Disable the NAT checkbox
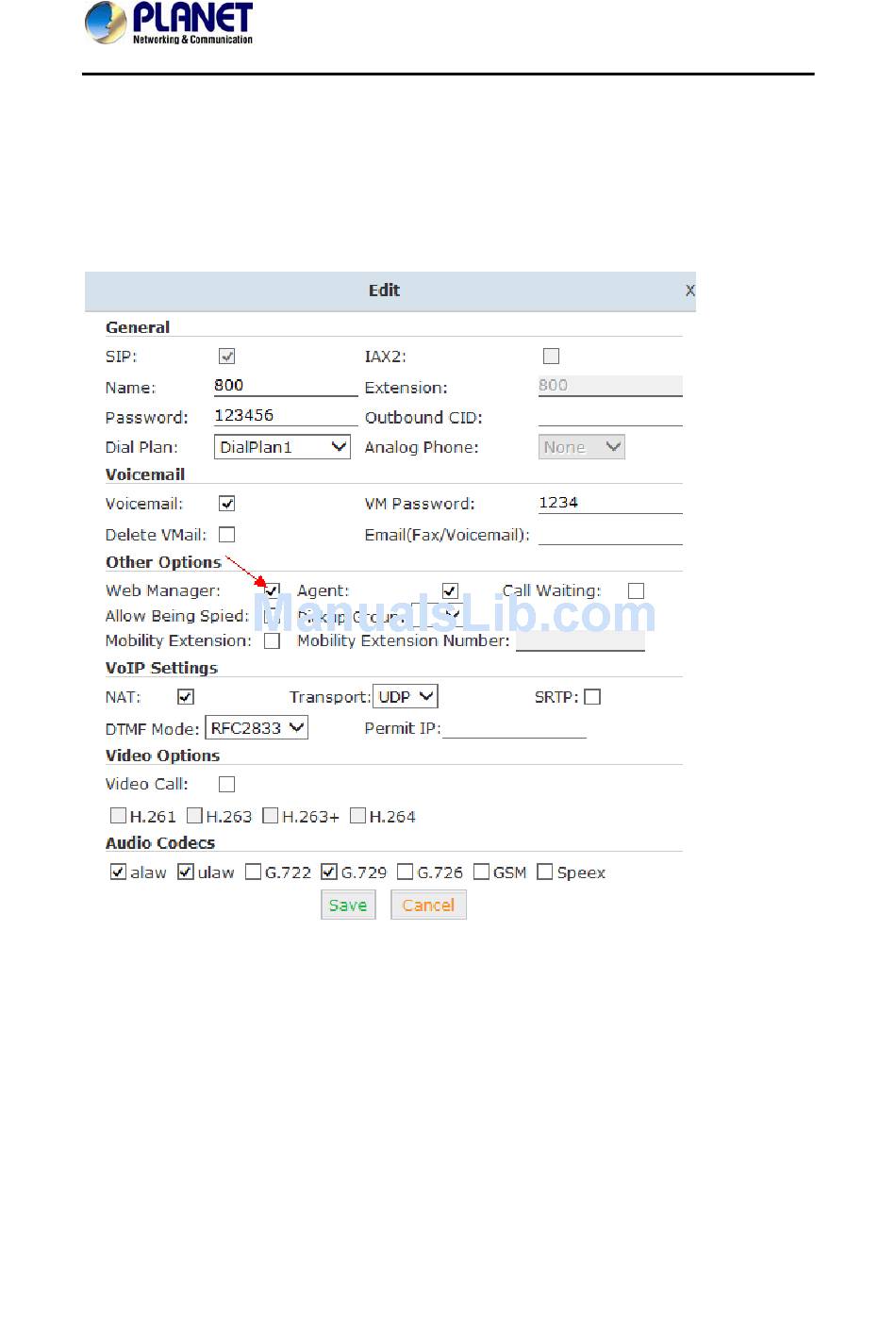 click(x=186, y=697)
